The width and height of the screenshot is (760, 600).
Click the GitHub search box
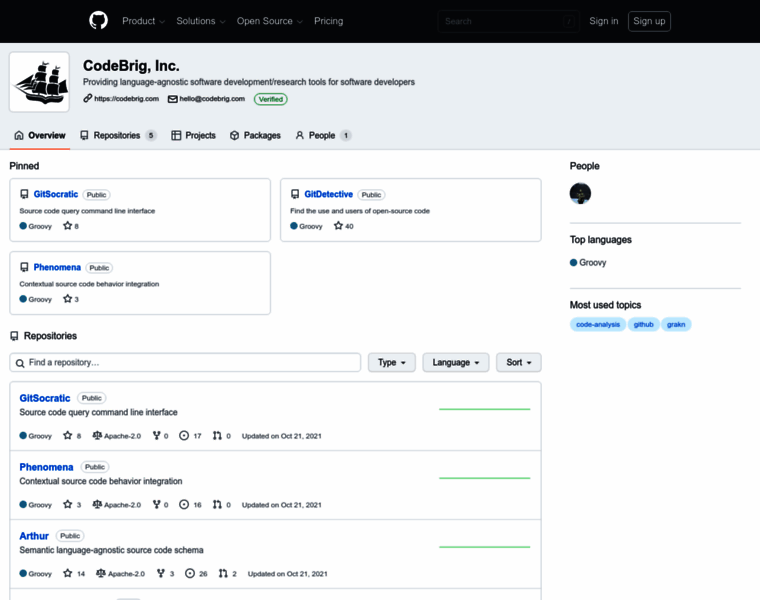508,21
